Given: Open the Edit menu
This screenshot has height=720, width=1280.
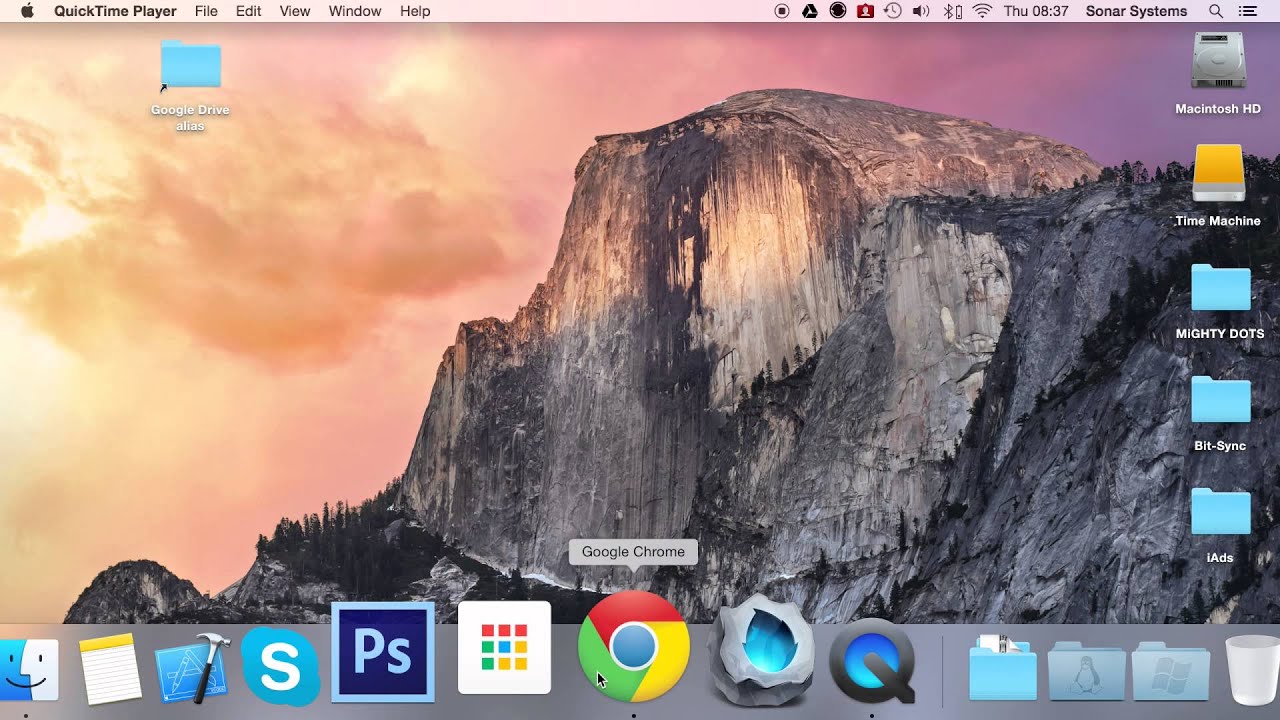Looking at the screenshot, I should click(248, 11).
